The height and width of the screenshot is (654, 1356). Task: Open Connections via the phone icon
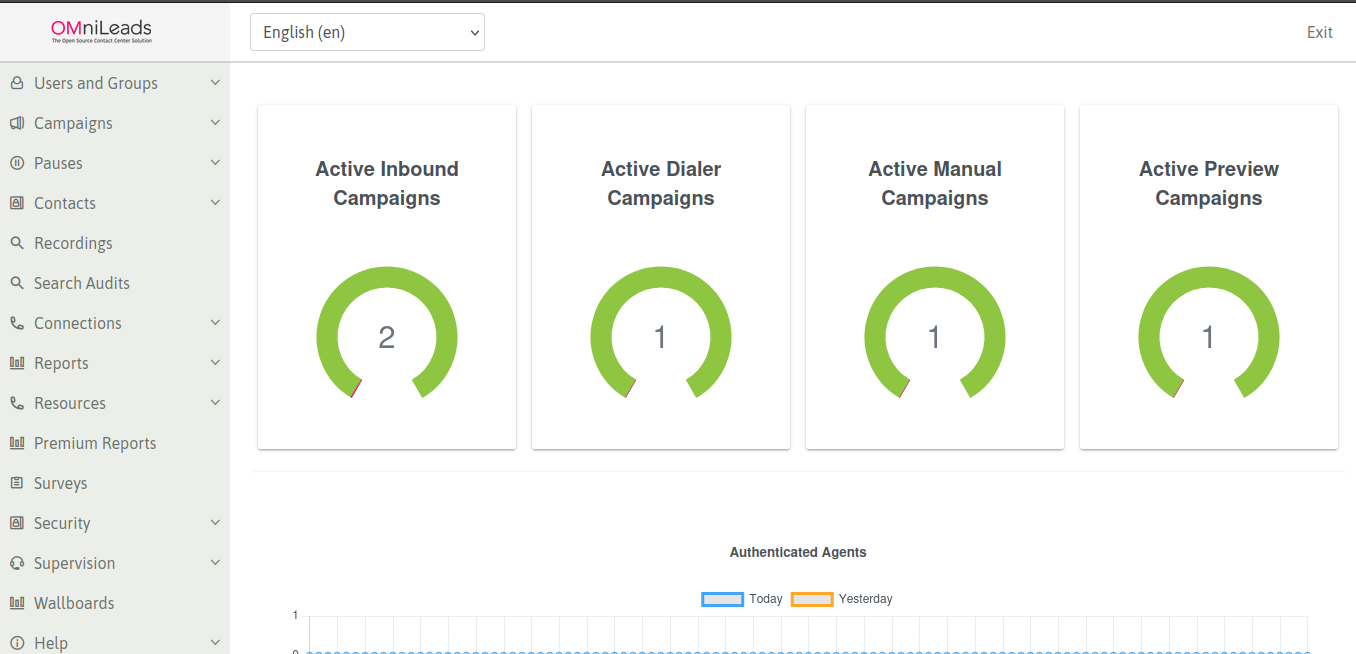(x=16, y=322)
